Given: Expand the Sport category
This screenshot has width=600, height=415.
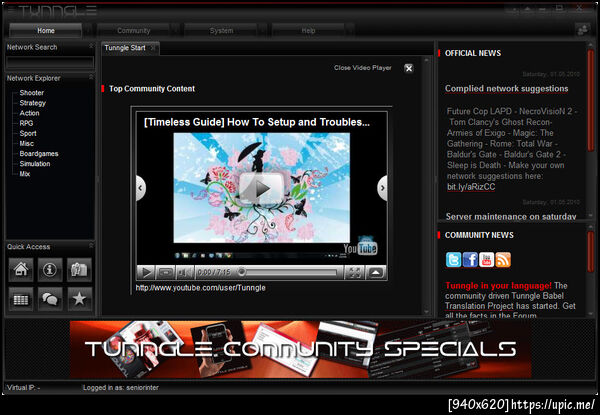Looking at the screenshot, I should coord(28,133).
